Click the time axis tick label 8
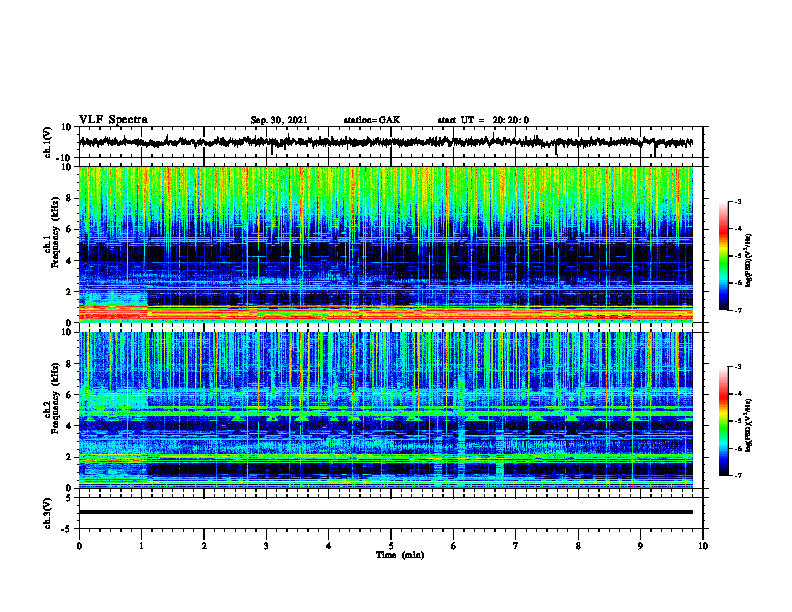Image resolution: width=792 pixels, height=612 pixels. (578, 546)
